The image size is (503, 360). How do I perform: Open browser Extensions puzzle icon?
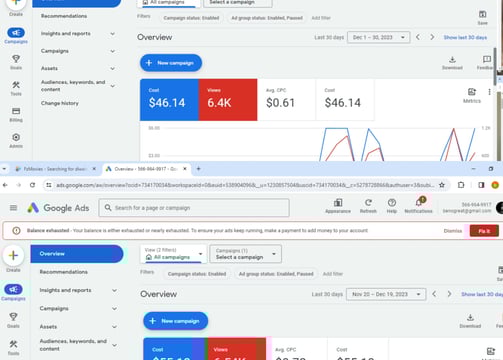461,185
